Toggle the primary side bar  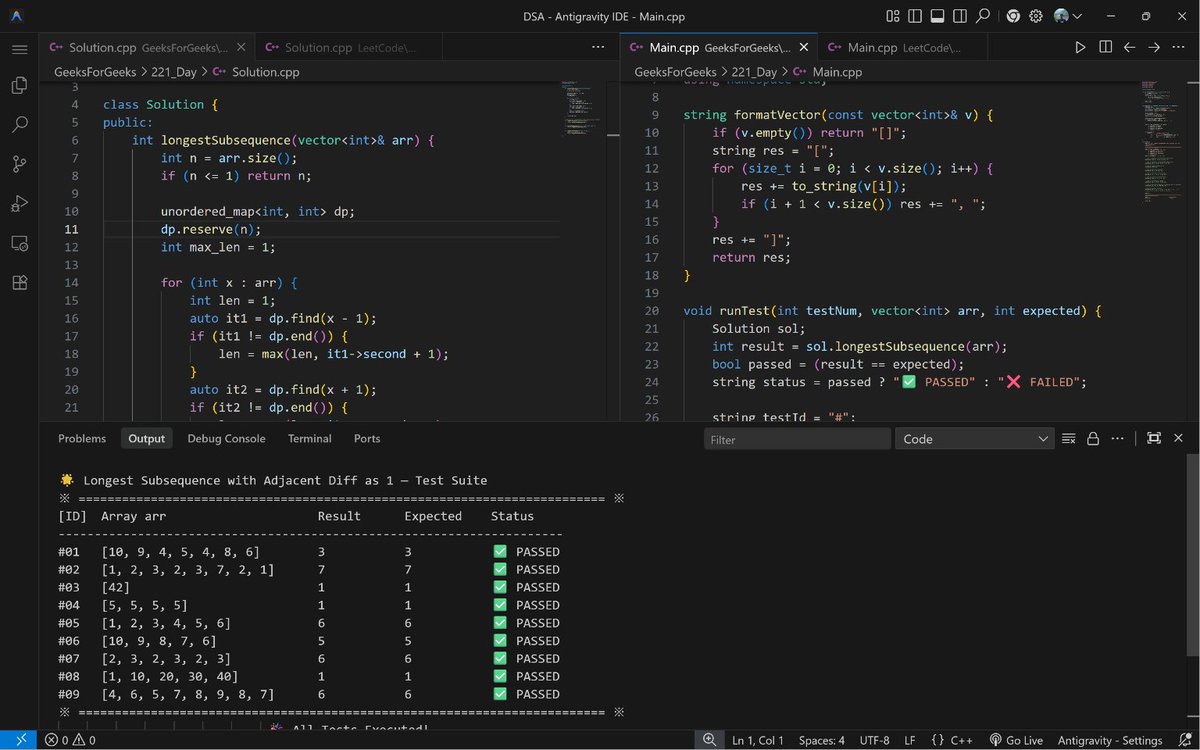(x=915, y=16)
